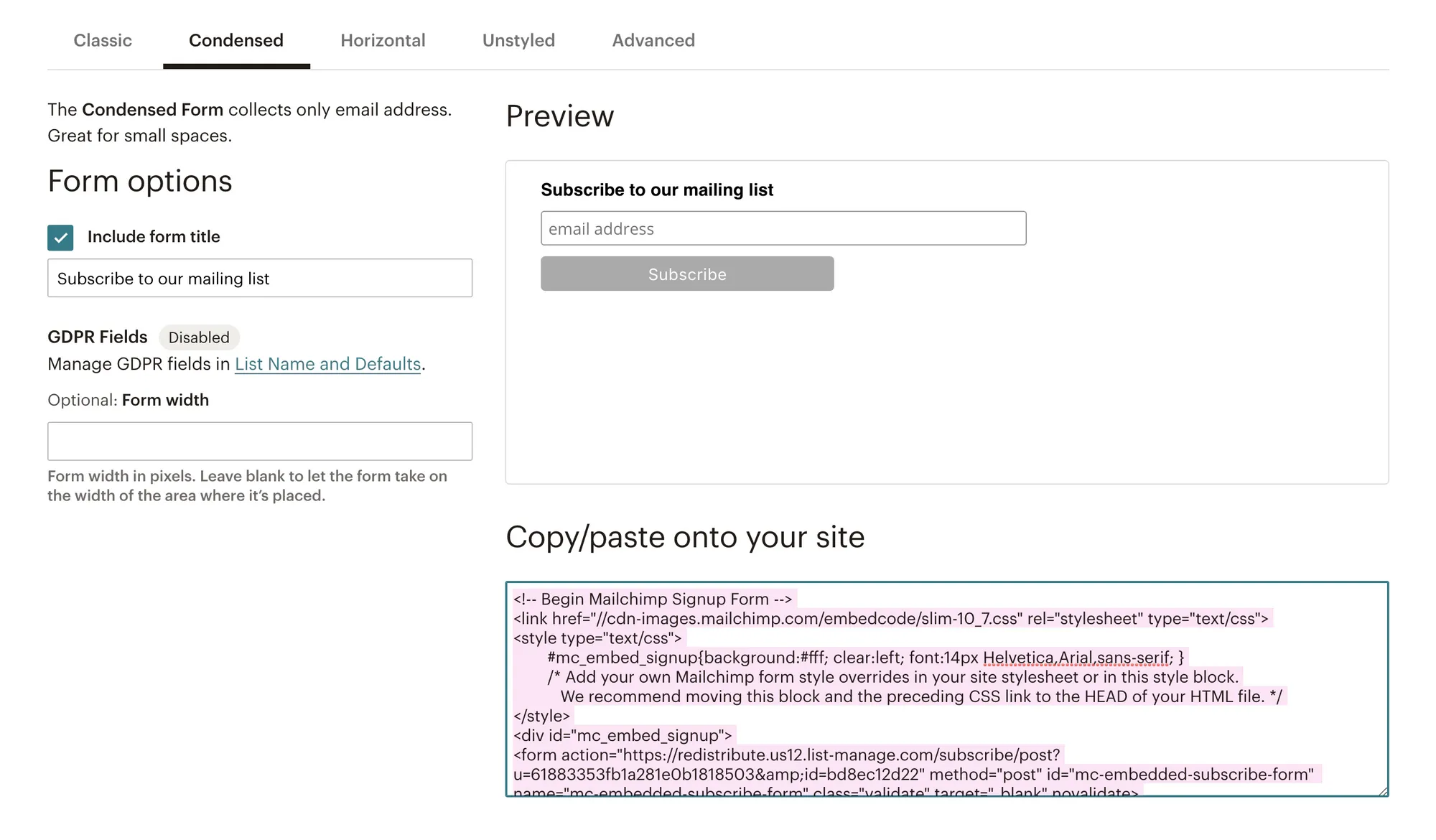Click the email address field in the preview

[783, 228]
